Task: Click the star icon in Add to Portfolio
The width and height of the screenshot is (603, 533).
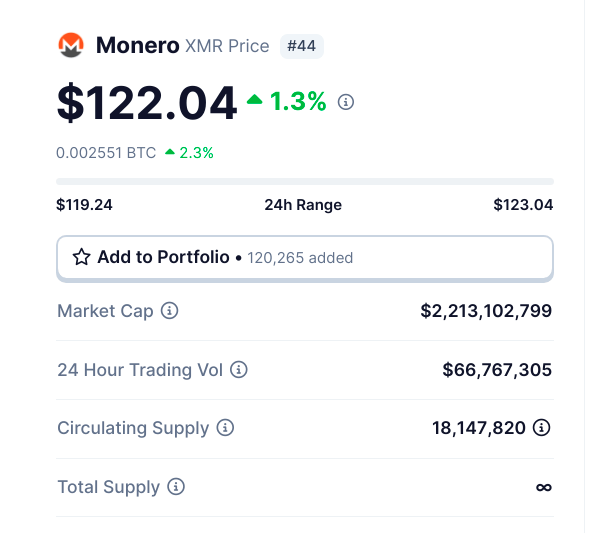Action: click(x=82, y=257)
